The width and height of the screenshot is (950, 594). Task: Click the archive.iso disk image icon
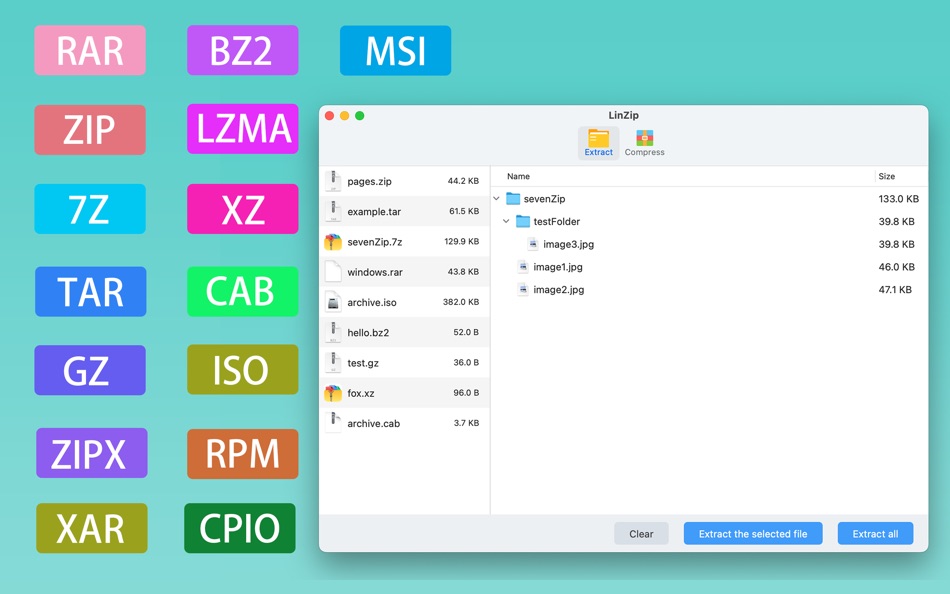333,302
